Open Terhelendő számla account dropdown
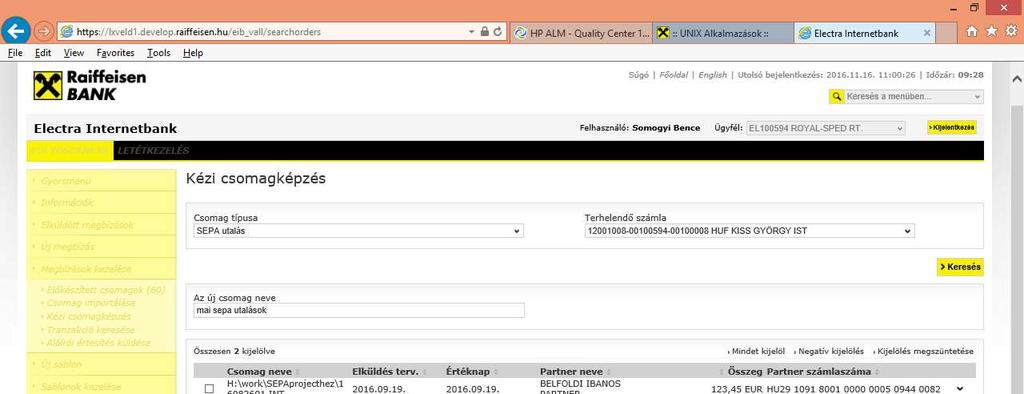 coord(750,231)
